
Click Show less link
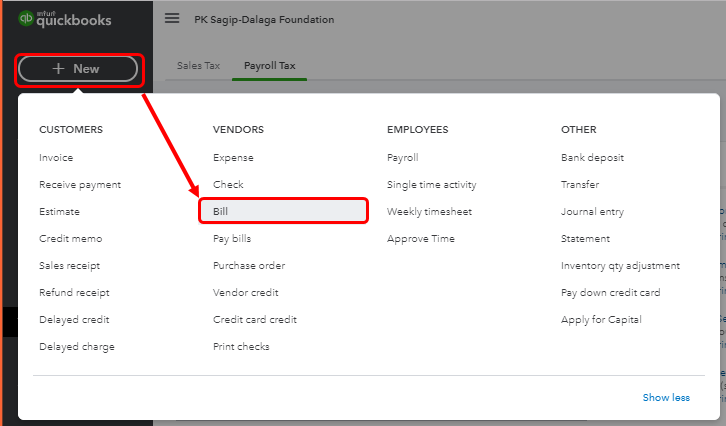coord(666,398)
